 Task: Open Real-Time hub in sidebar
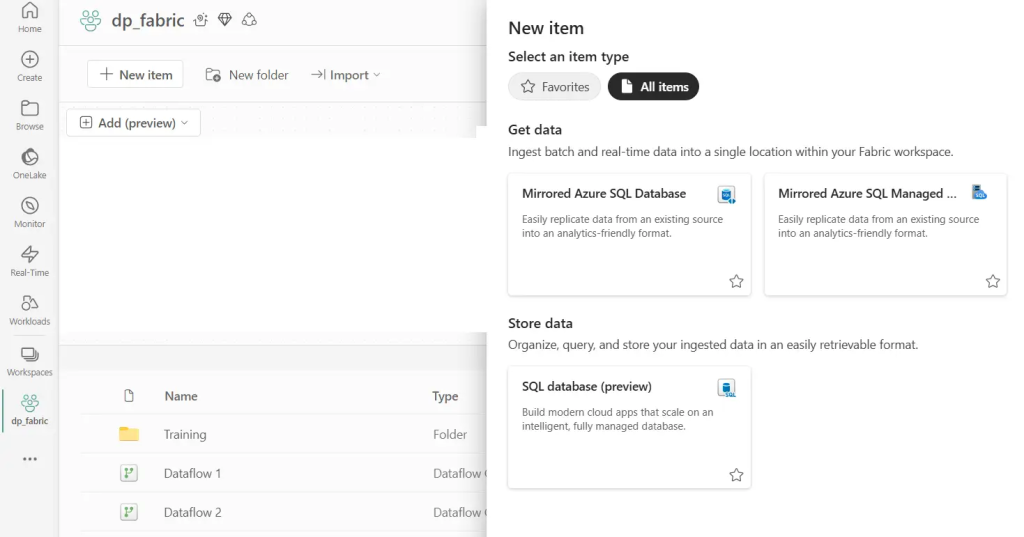tap(29, 261)
